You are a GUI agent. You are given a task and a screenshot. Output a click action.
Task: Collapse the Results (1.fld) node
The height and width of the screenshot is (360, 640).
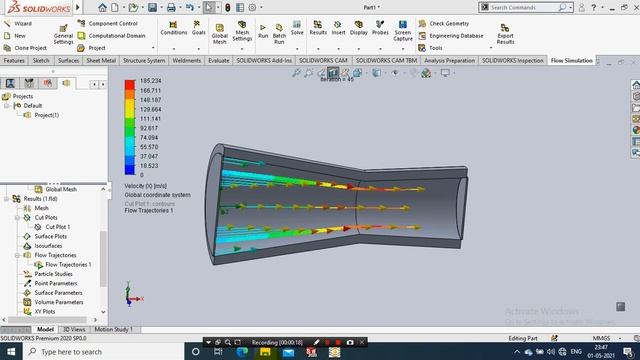7,199
